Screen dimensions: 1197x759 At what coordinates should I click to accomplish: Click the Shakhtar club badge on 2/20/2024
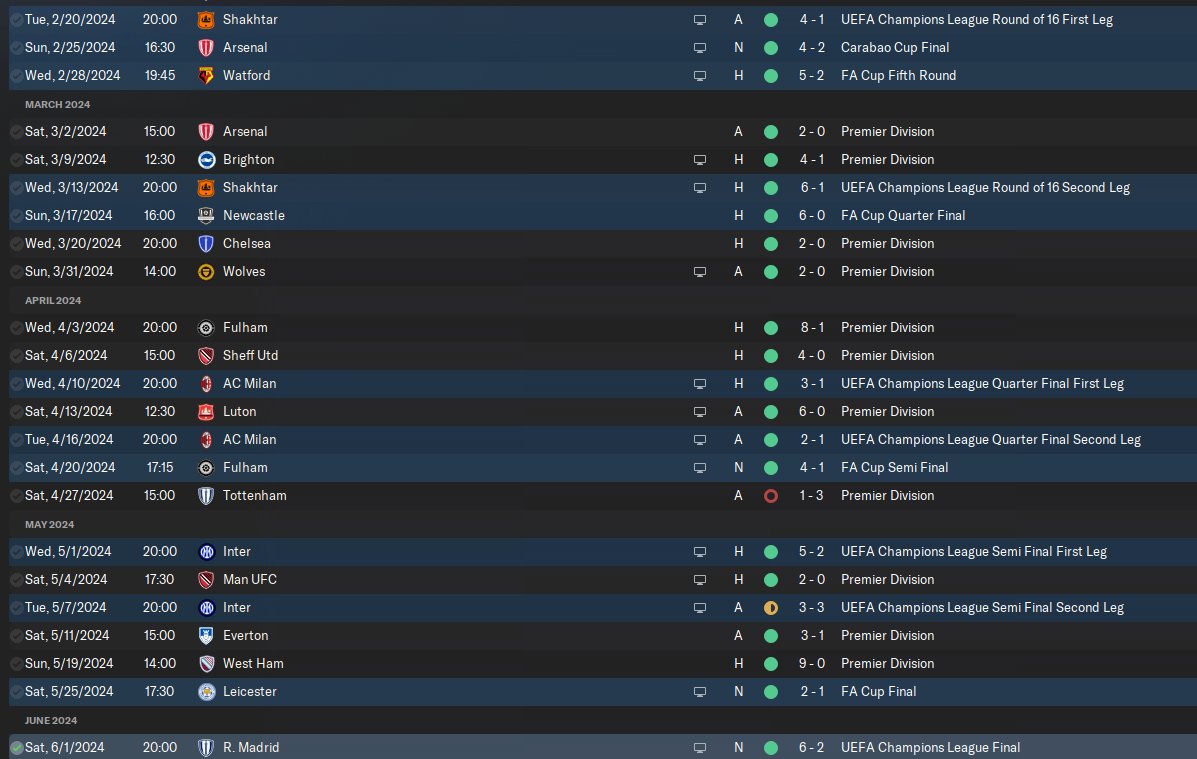tap(206, 20)
